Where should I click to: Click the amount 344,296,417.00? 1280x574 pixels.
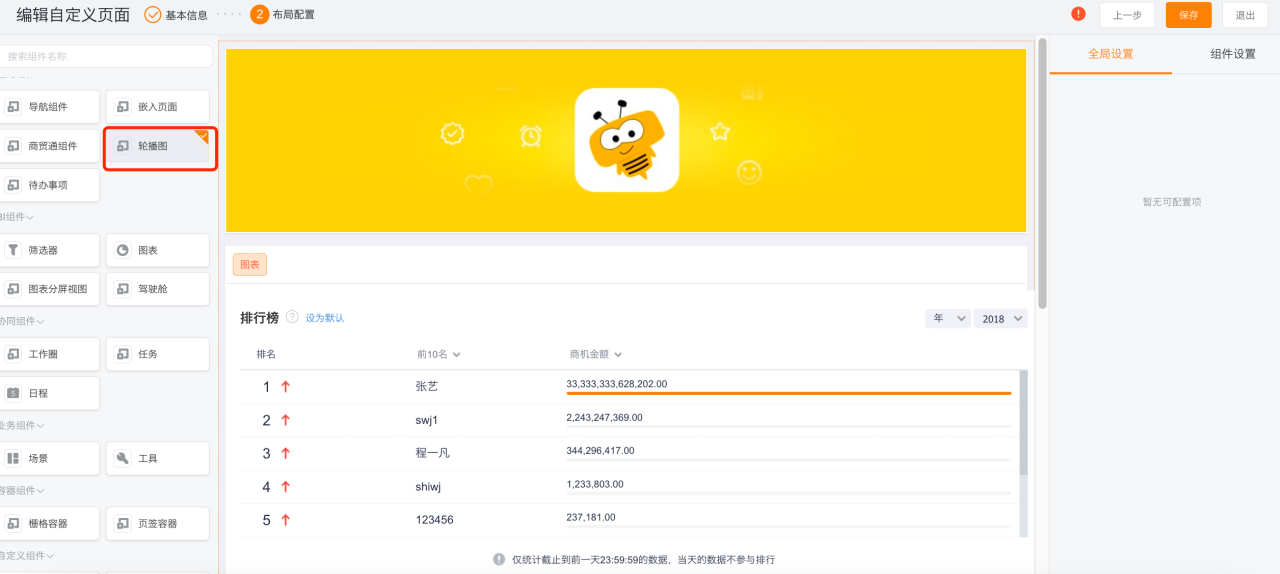[600, 451]
